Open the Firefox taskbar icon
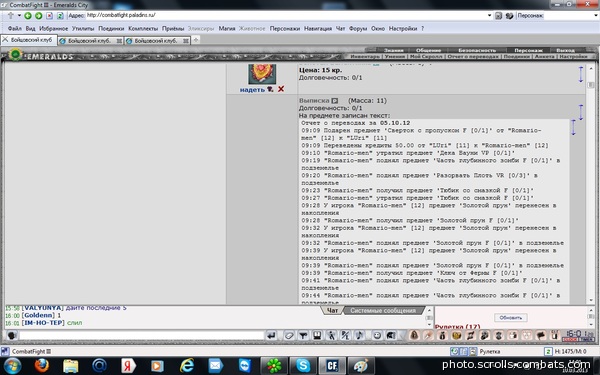This screenshot has width=600, height=375. click(42, 366)
